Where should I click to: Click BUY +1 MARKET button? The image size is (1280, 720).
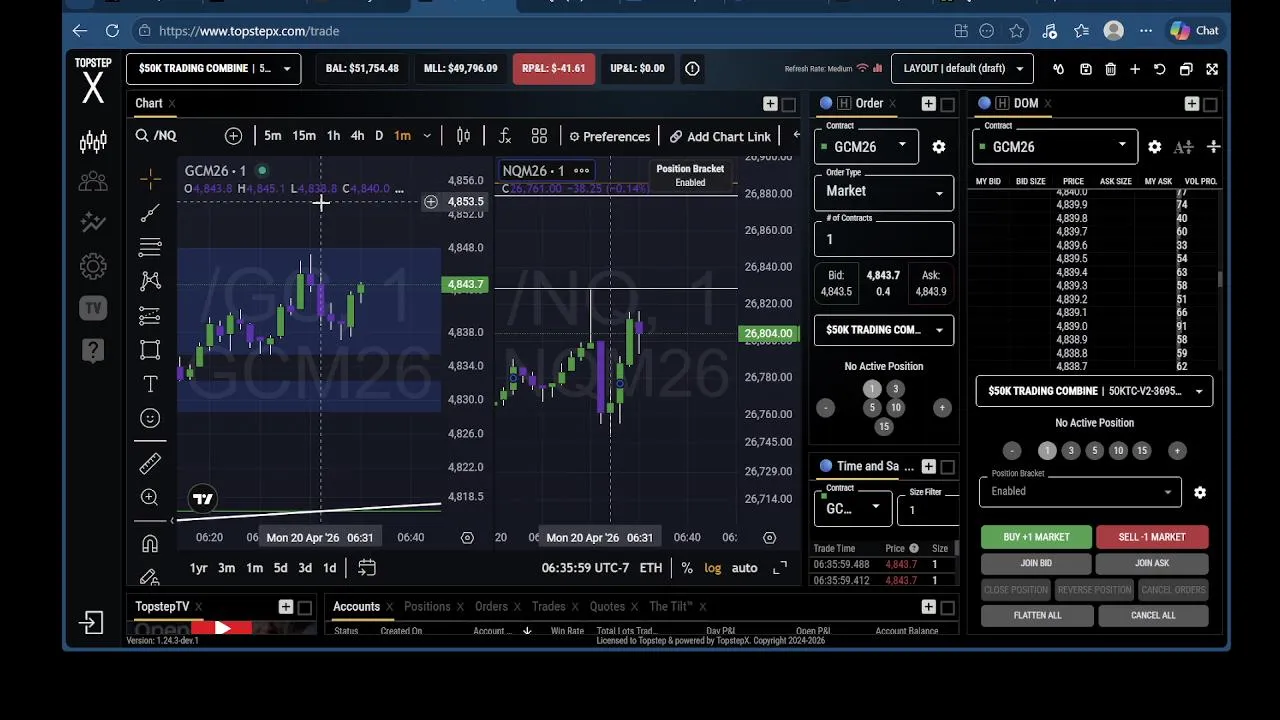click(1036, 537)
